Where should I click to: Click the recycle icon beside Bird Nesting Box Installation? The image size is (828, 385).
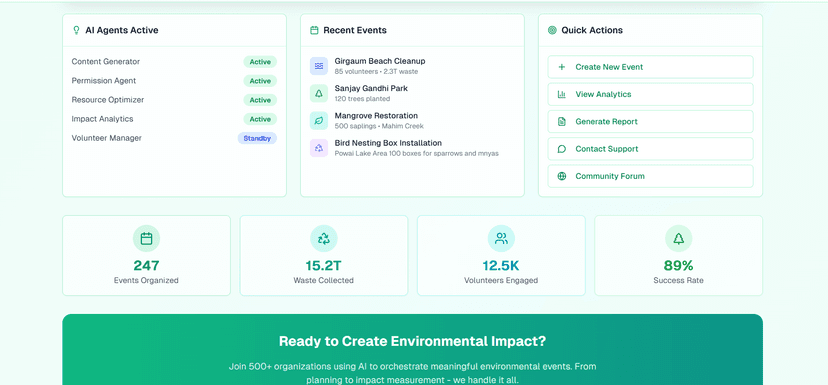(x=318, y=148)
